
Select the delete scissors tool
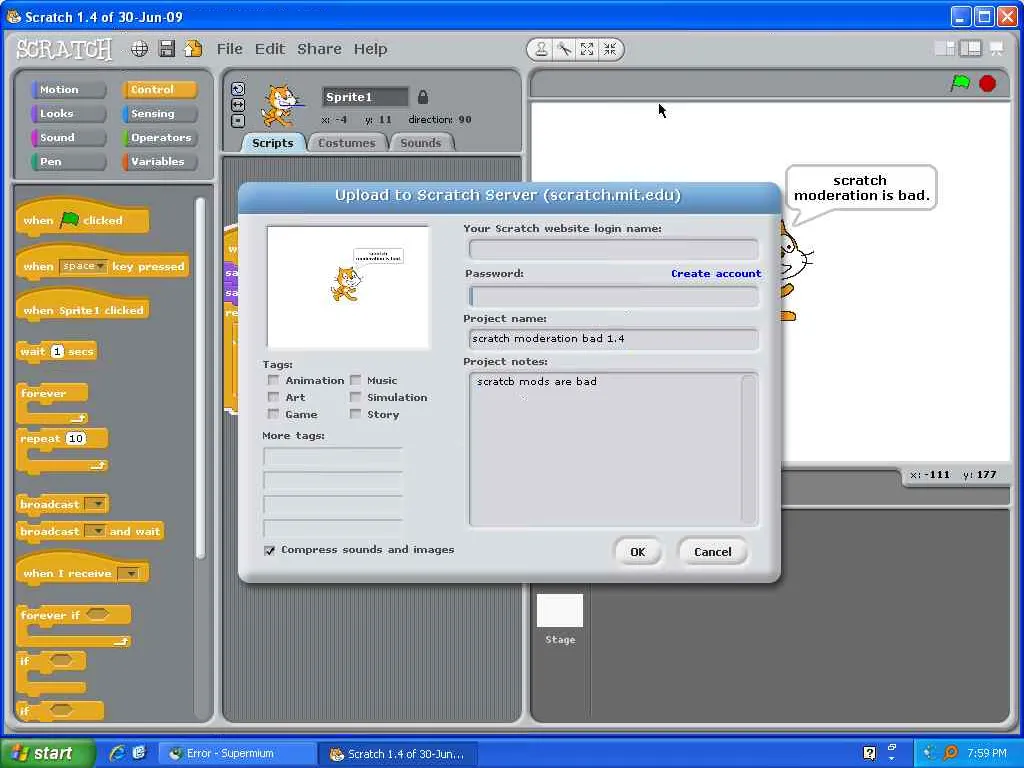tap(564, 49)
